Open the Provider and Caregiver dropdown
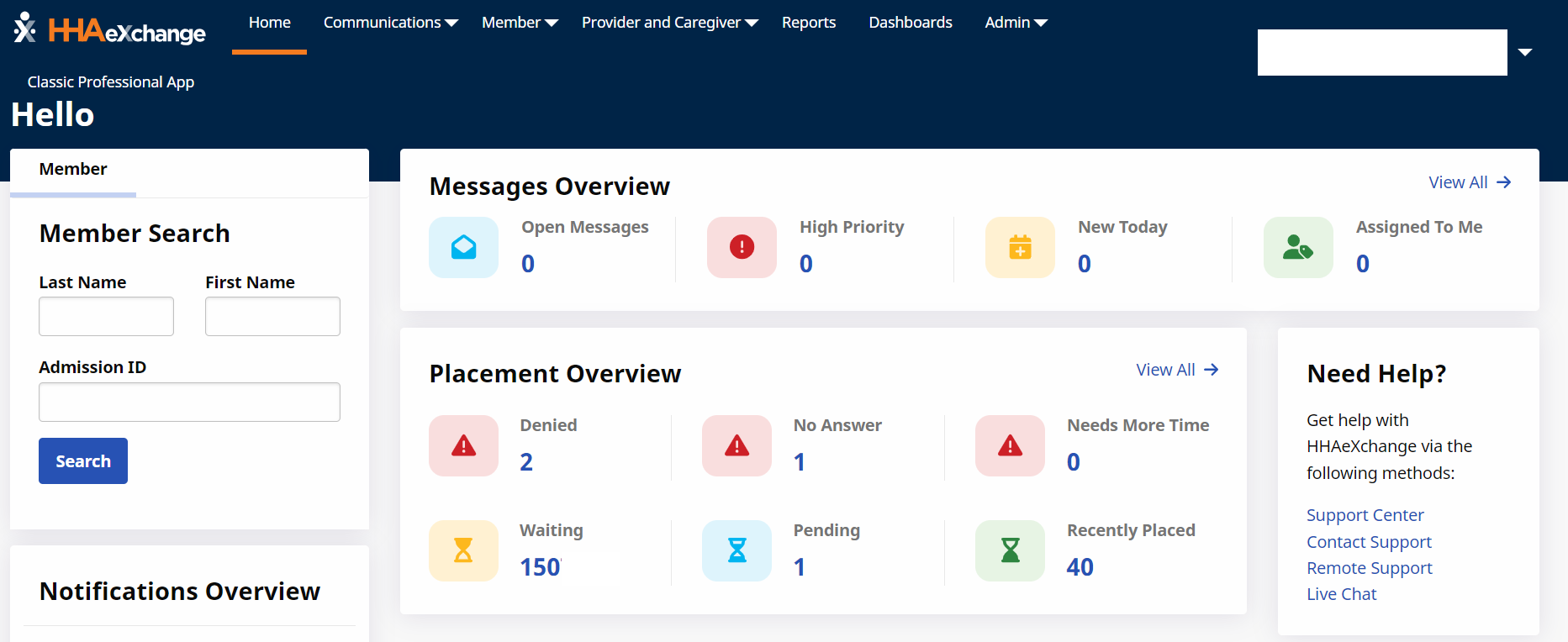 669,23
